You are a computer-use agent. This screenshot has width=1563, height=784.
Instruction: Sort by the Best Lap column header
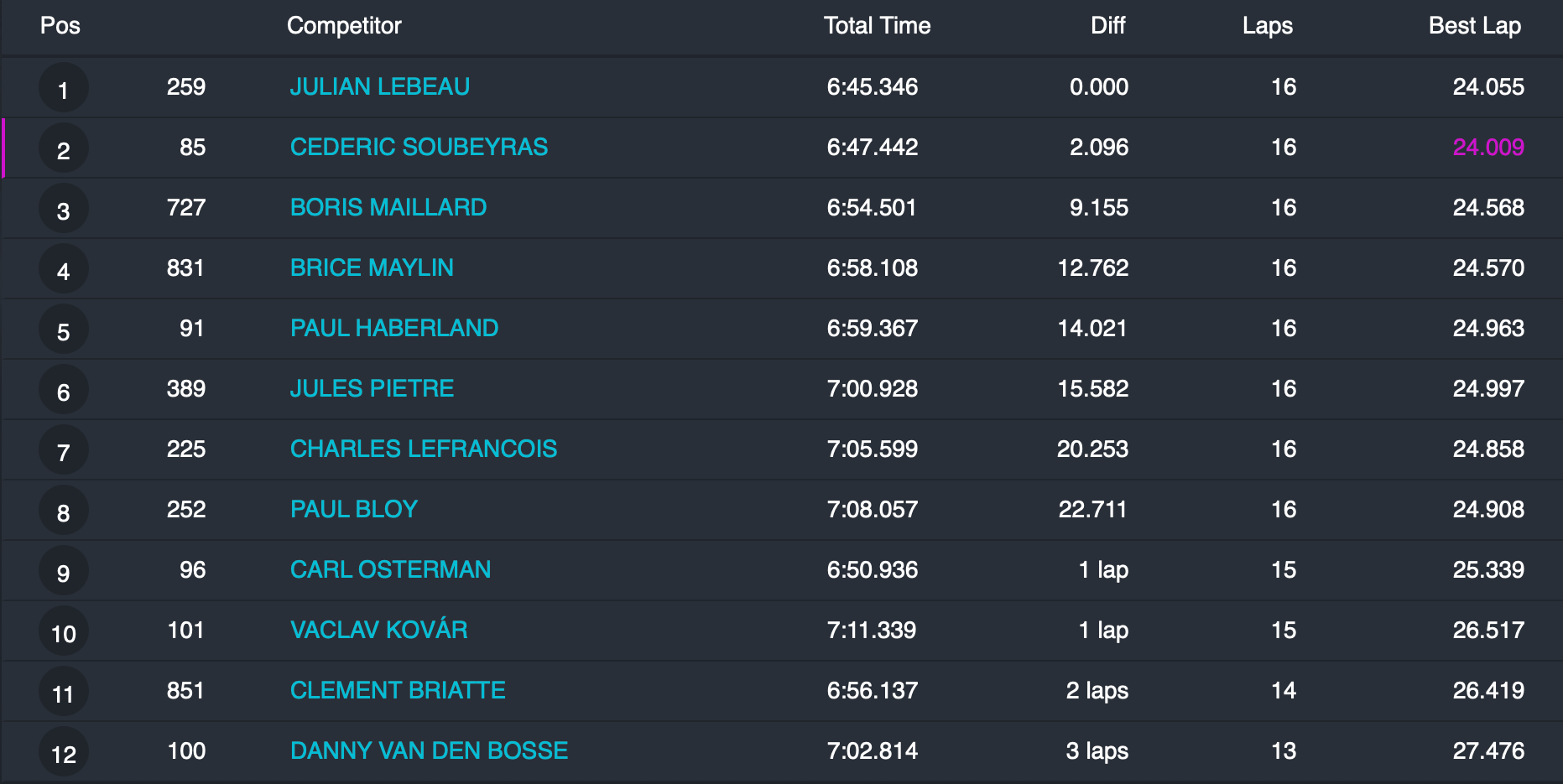pos(1474,26)
